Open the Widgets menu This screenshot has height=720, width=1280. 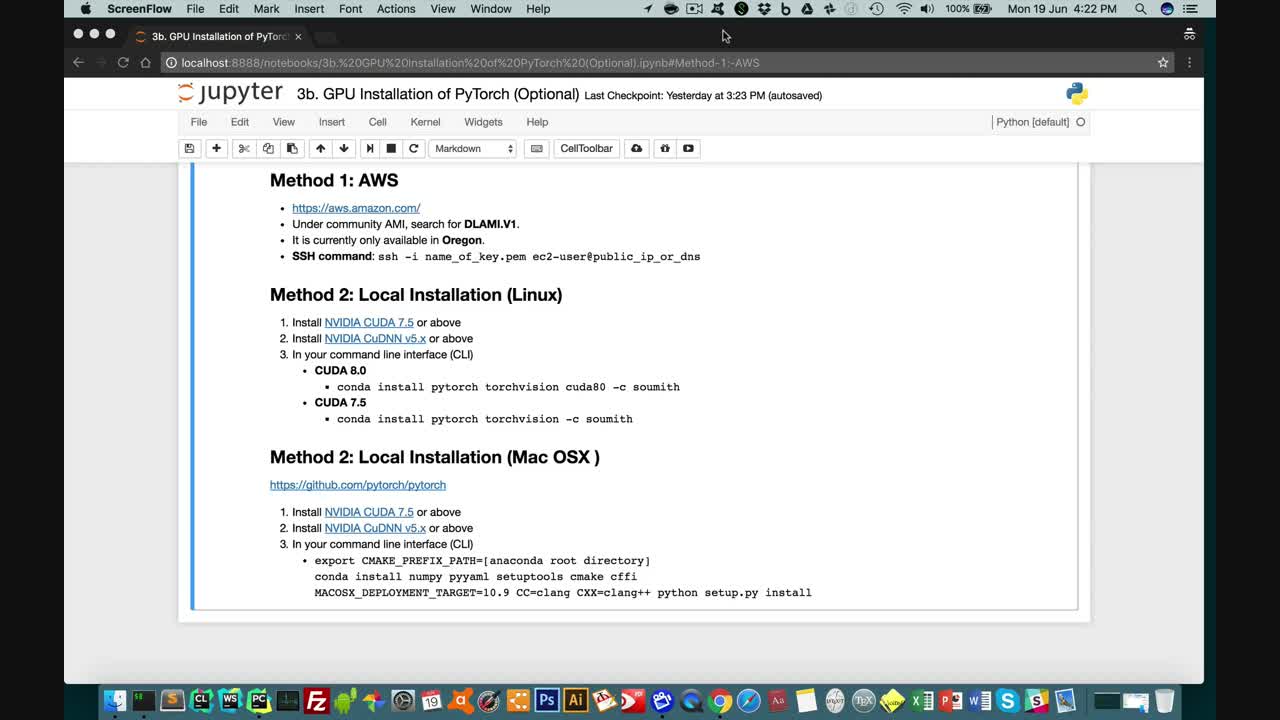coord(483,122)
